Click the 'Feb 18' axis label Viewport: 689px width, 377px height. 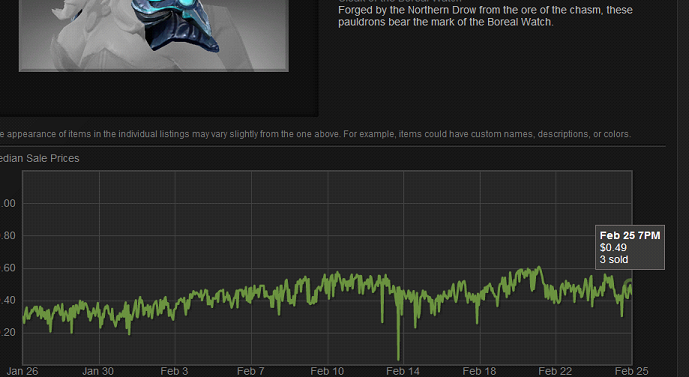coord(479,371)
